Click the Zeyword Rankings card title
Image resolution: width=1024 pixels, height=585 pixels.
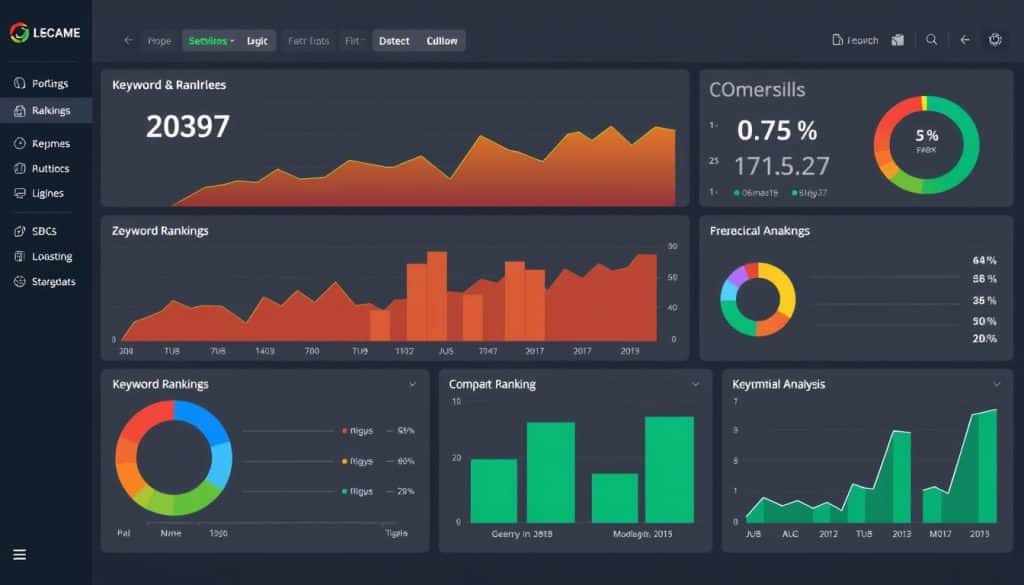pos(160,231)
